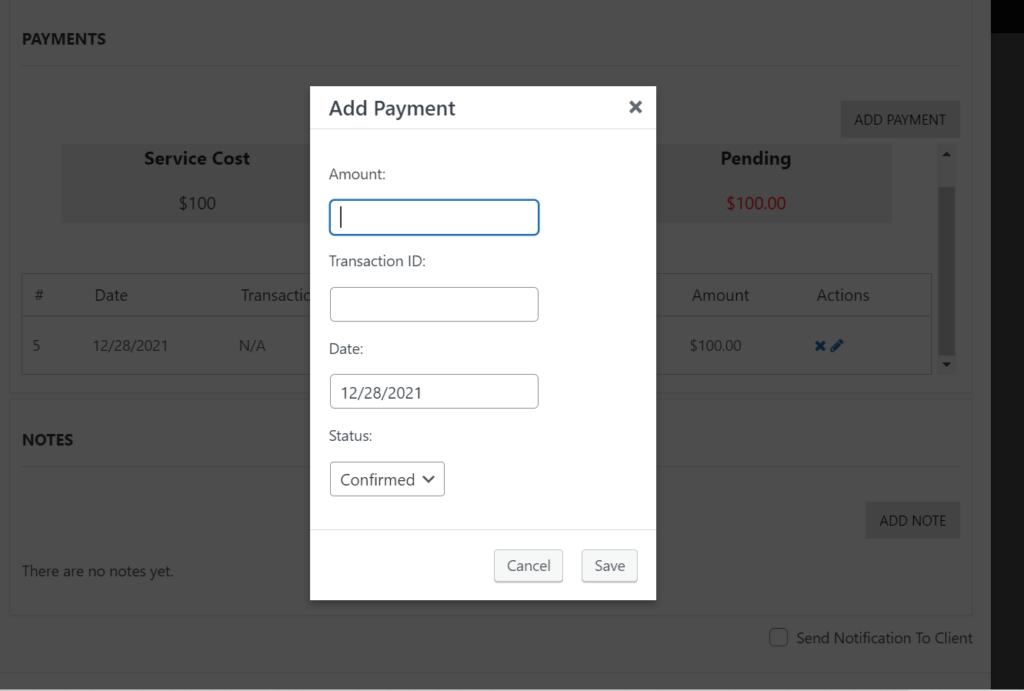Click the ADD PAYMENT button behind the dialog
The image size is (1024, 691).
pyautogui.click(x=900, y=120)
